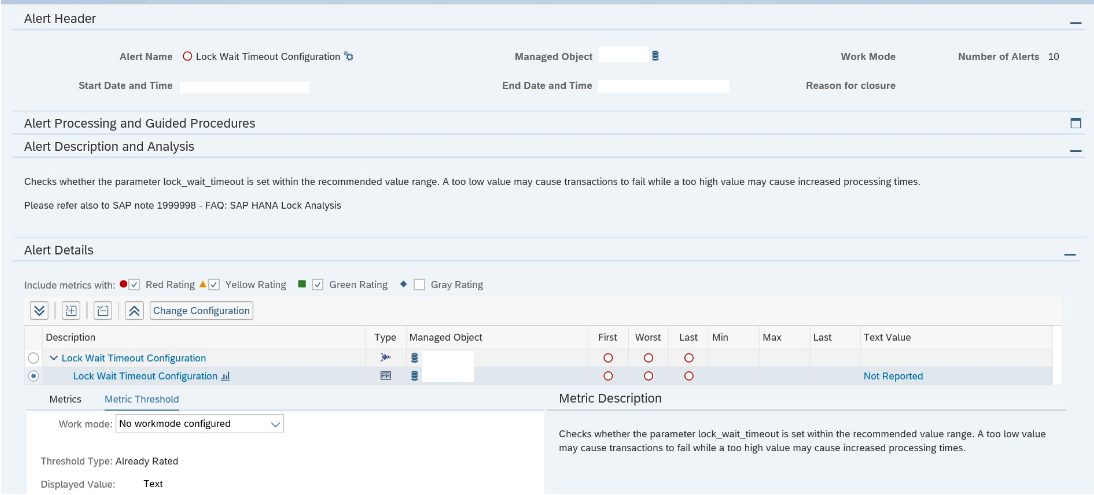The height and width of the screenshot is (495, 1094).
Task: Click the metric Type icon in the selected row
Action: pyautogui.click(x=385, y=376)
